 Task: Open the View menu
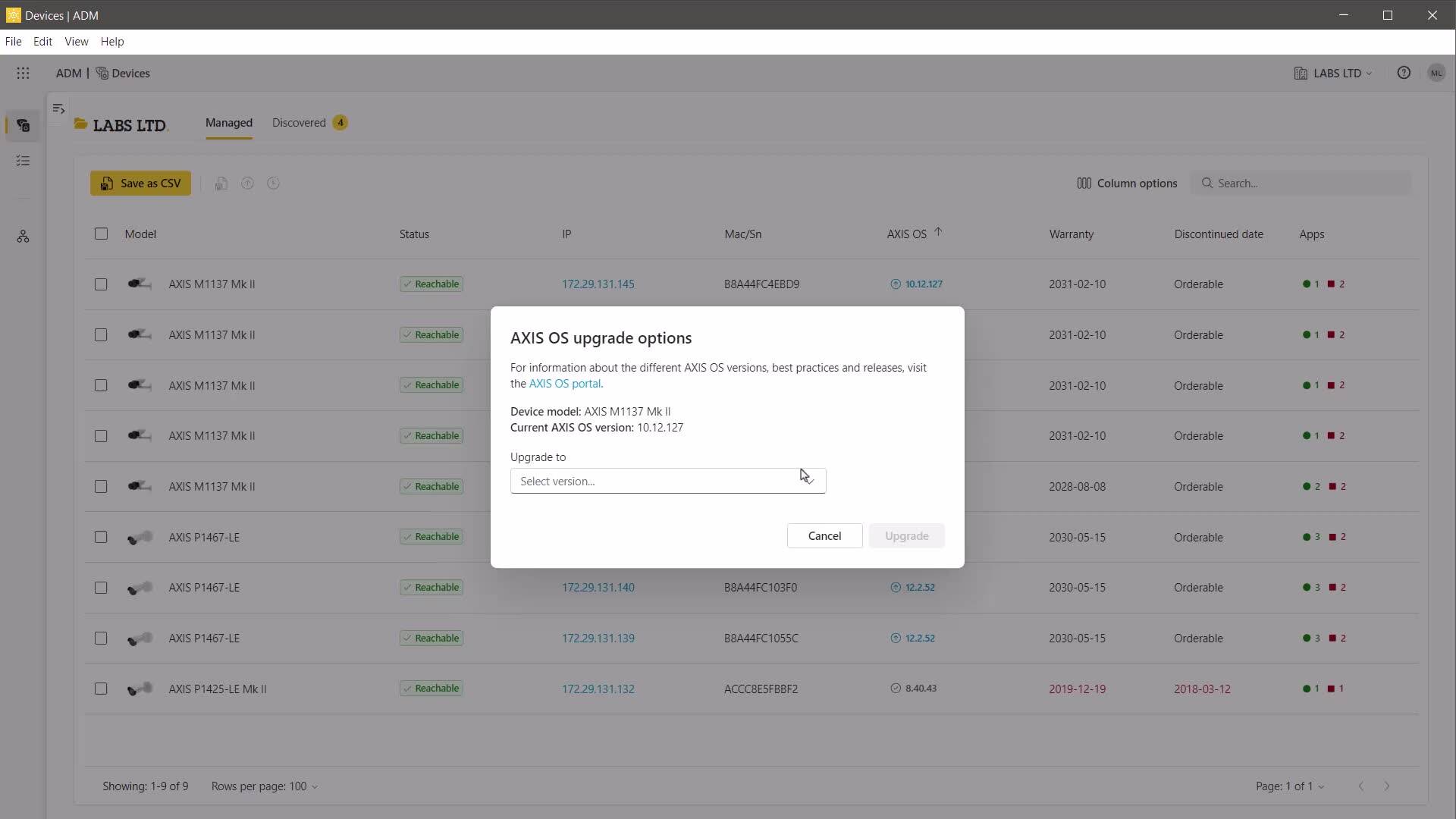click(76, 42)
